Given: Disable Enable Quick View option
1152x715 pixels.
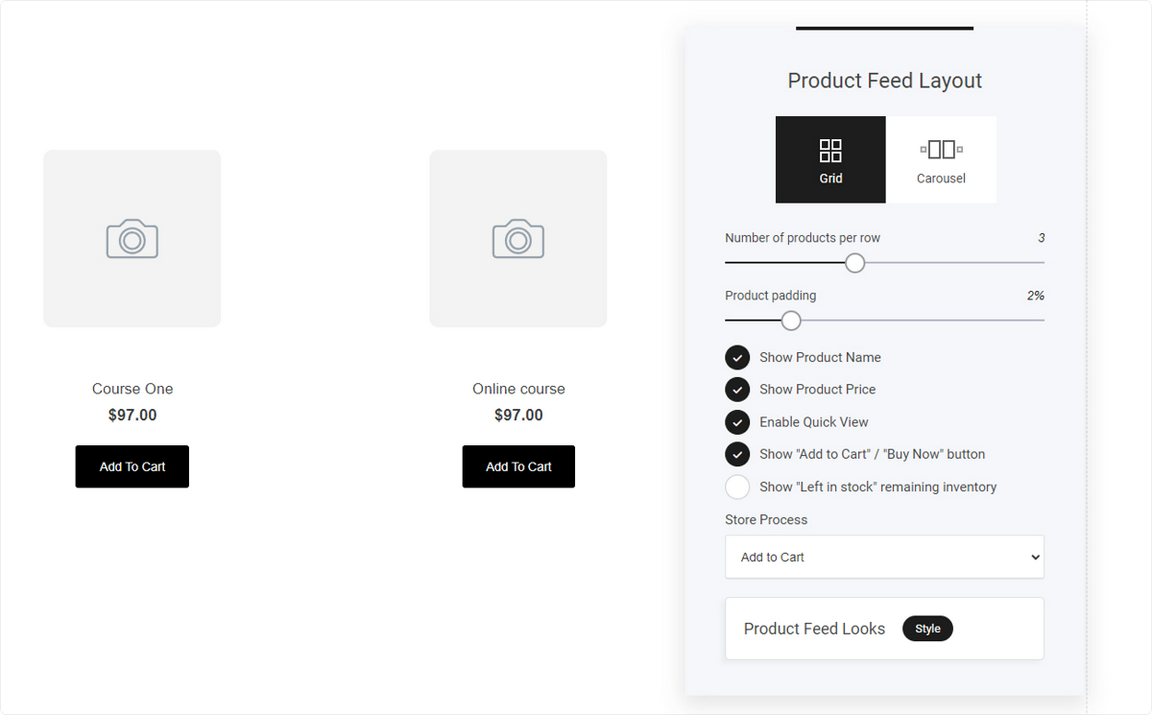Looking at the screenshot, I should point(737,422).
